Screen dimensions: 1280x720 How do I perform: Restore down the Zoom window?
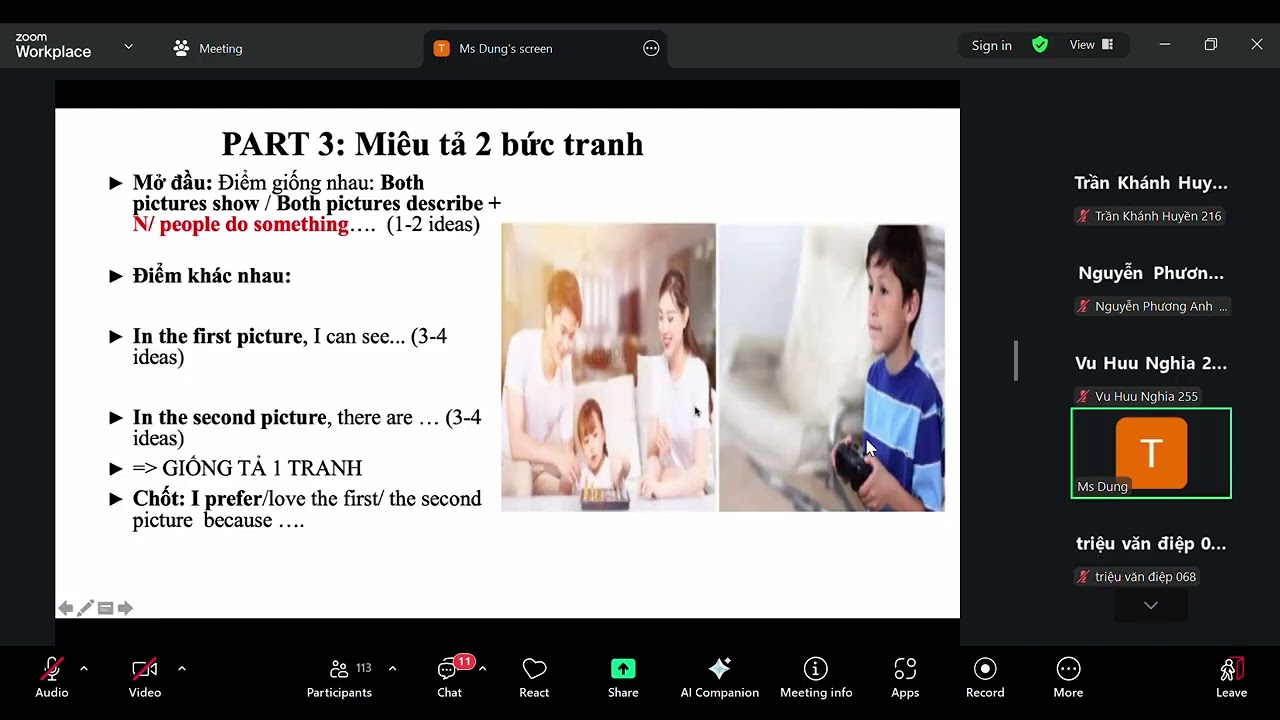click(x=1211, y=44)
